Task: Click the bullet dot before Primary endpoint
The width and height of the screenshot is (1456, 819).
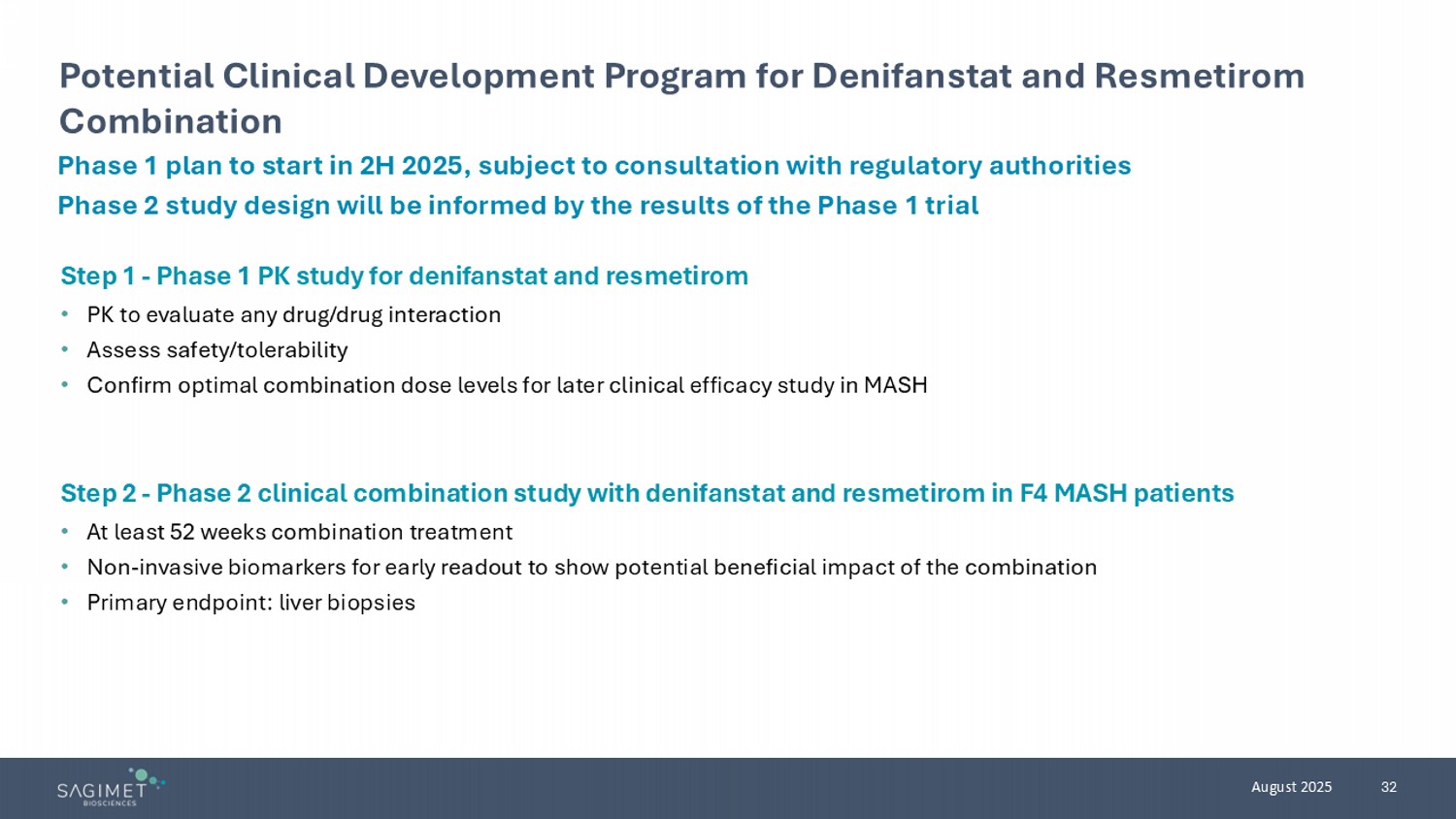Action: [64, 602]
